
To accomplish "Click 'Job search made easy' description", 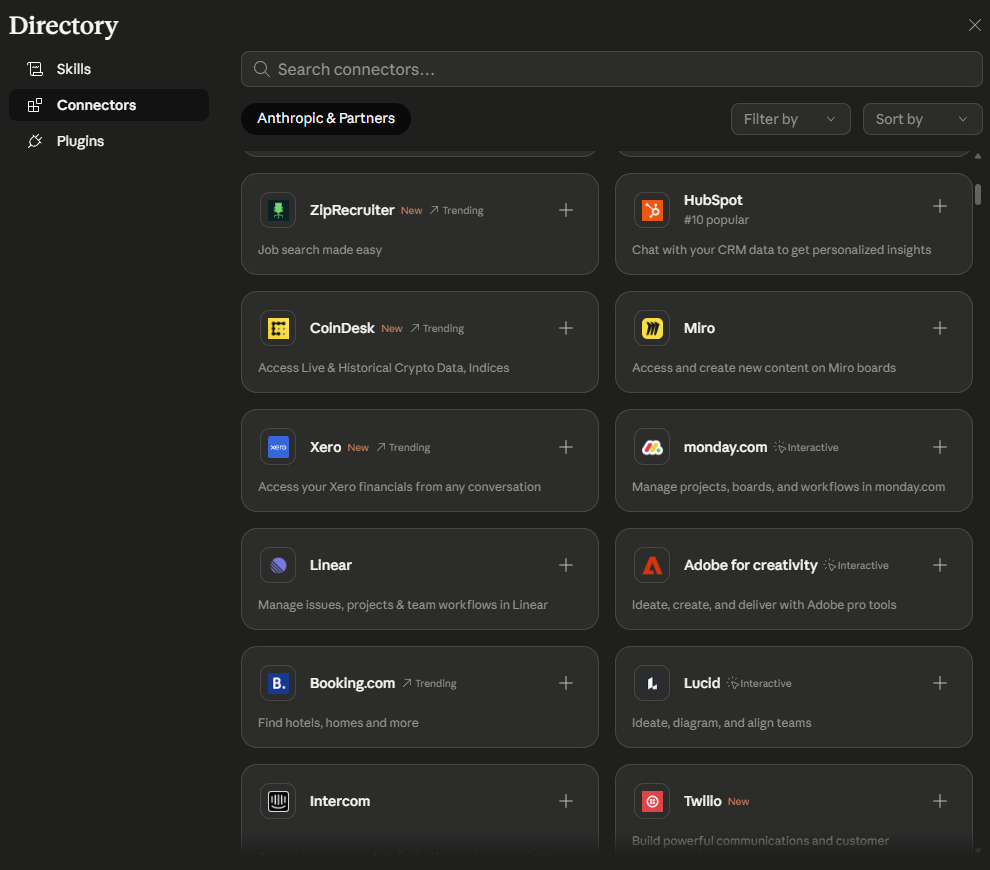I will coord(319,250).
